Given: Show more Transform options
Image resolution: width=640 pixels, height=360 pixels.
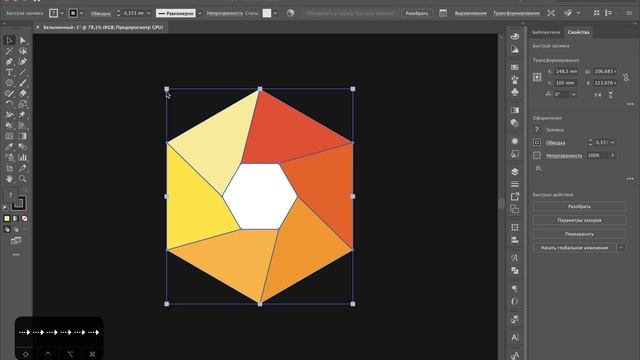Looking at the screenshot, I should 630,104.
